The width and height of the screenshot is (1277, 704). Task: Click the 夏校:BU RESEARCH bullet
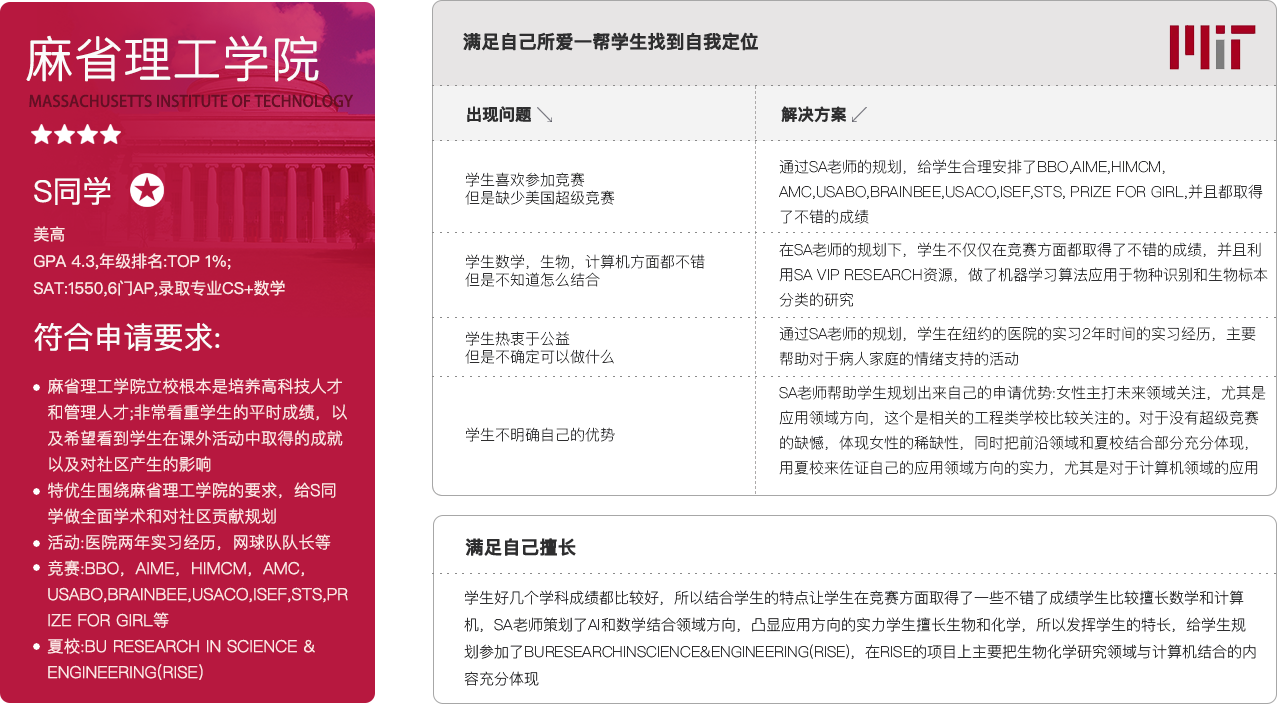coord(174,659)
